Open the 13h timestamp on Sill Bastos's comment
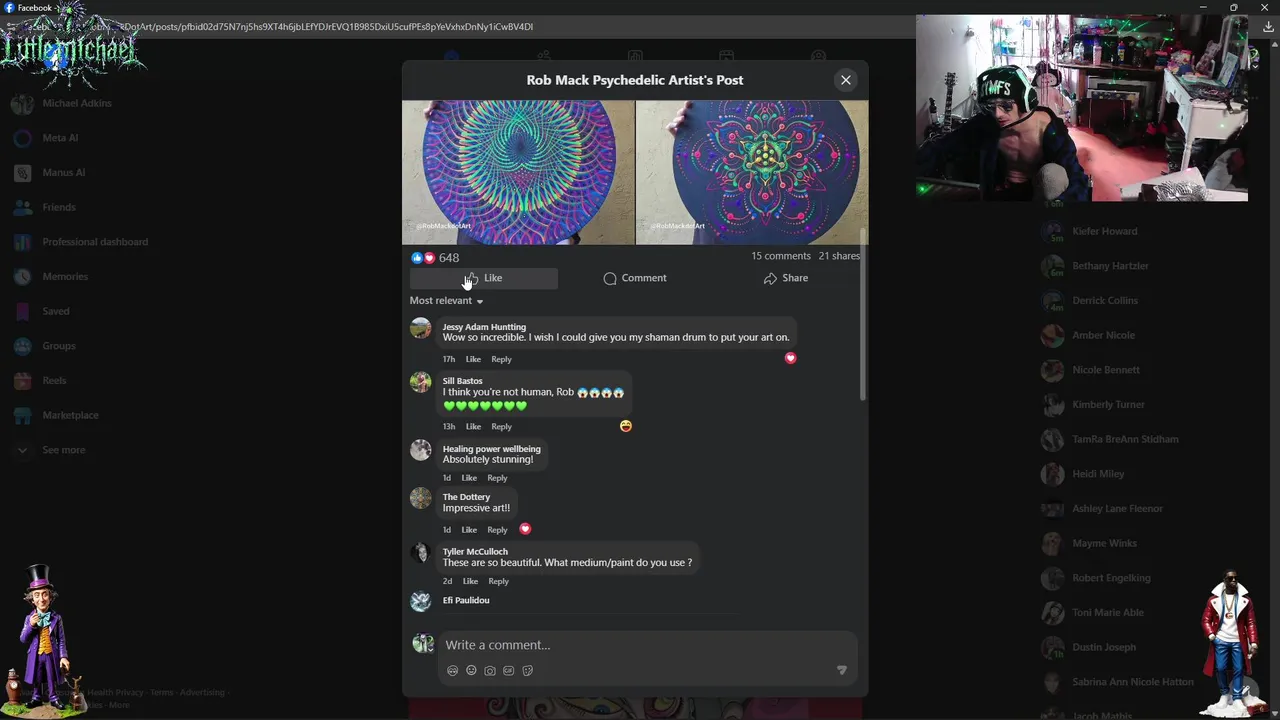Screen dimensions: 1280x720 click(449, 427)
